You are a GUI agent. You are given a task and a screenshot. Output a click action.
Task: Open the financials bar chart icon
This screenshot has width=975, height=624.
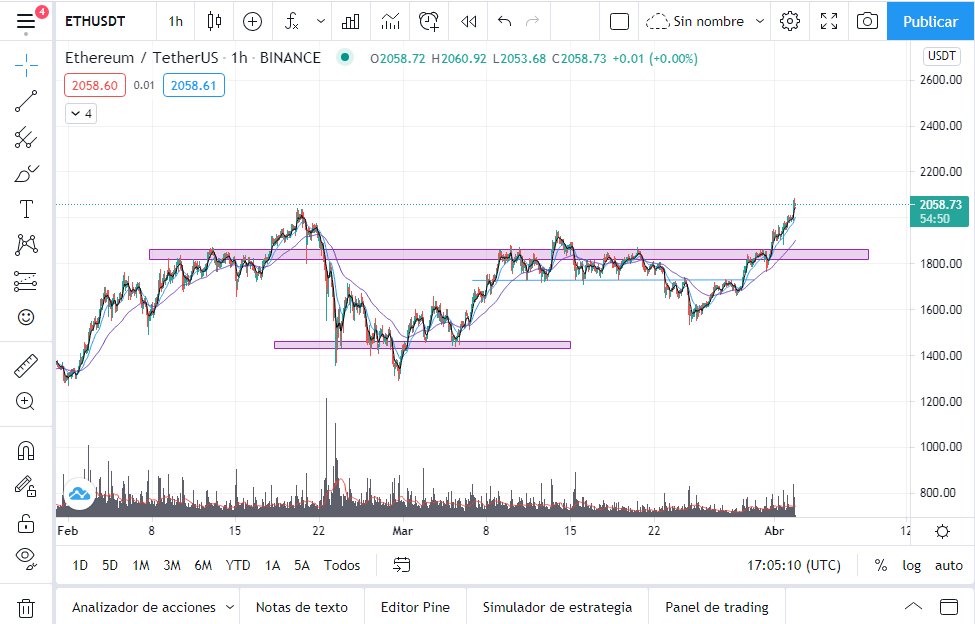pyautogui.click(x=351, y=21)
